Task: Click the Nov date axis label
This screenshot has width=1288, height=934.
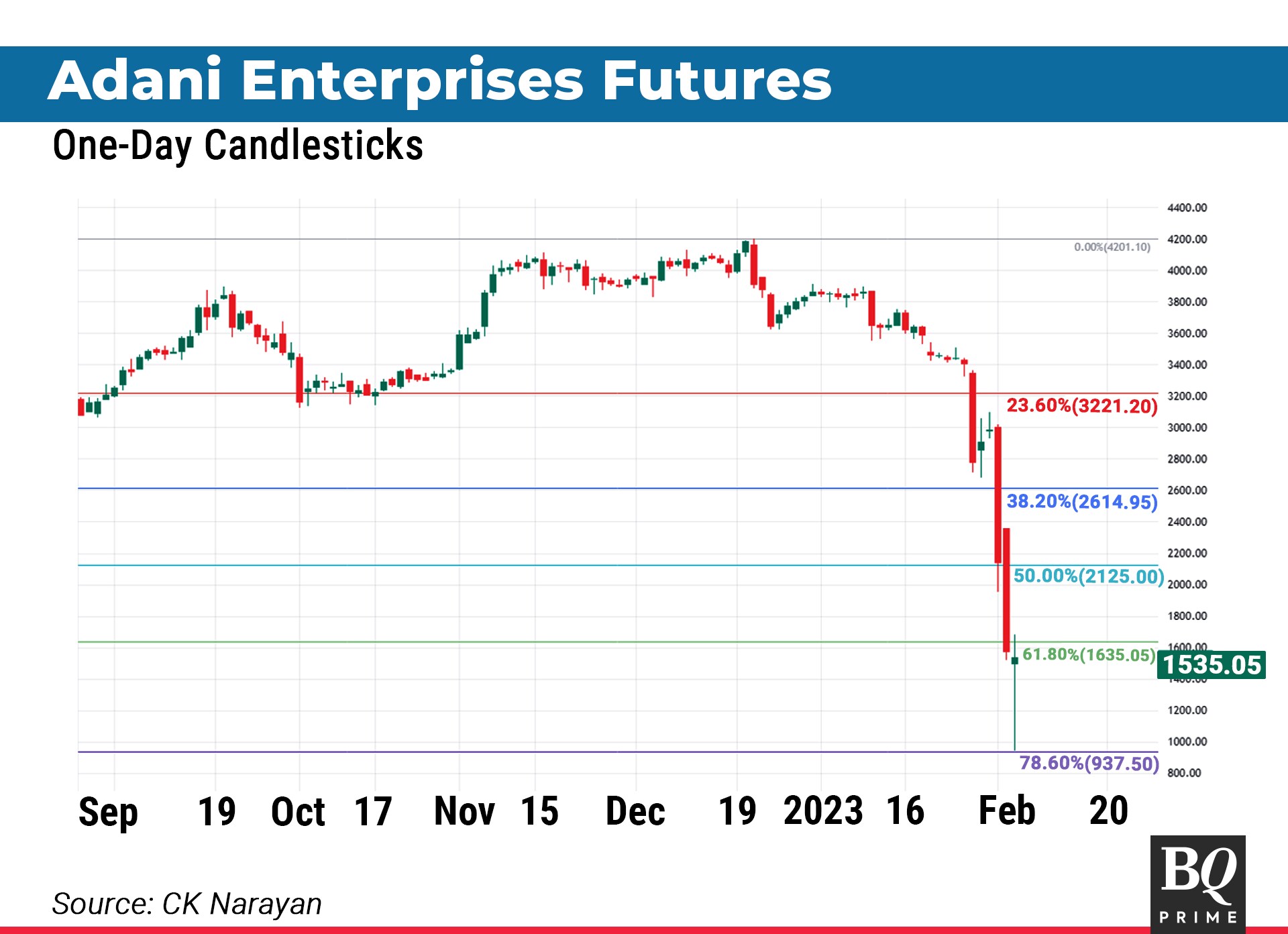Action: click(464, 811)
